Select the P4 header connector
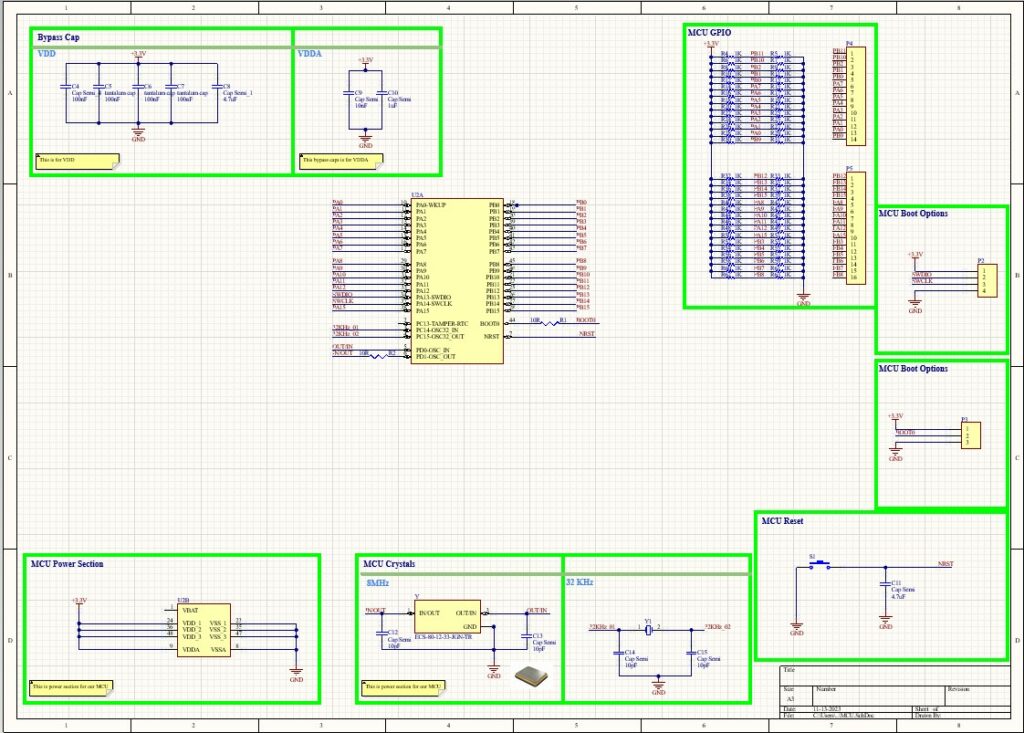Screen dimensions: 1024x733 (x=855, y=96)
